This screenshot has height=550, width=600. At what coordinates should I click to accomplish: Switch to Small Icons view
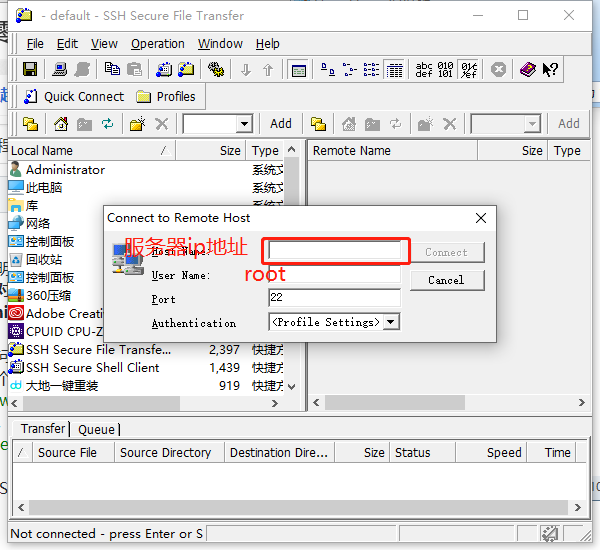349,70
